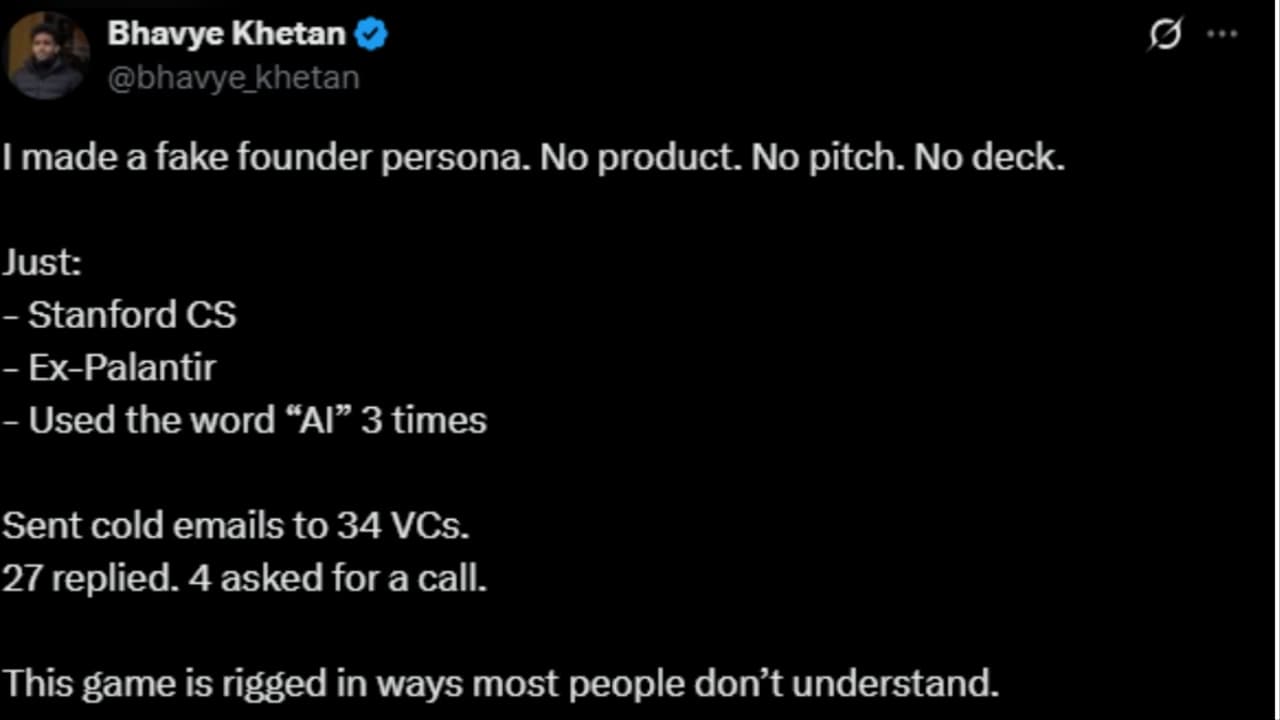Open the three-dot More options menu
The width and height of the screenshot is (1280, 720).
1222,34
